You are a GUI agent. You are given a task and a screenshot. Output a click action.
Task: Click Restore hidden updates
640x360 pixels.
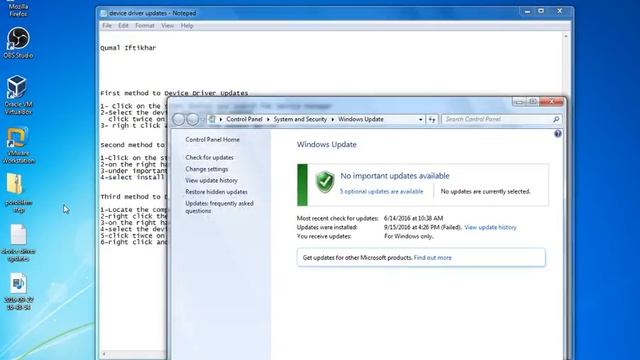pos(216,192)
